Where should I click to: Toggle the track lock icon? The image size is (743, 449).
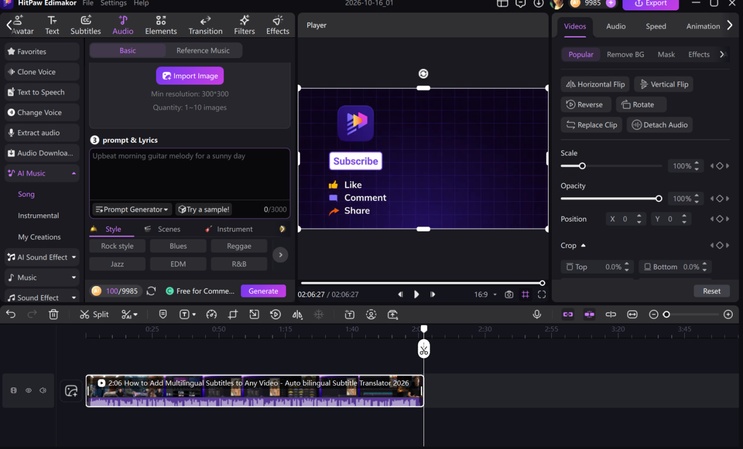point(14,390)
